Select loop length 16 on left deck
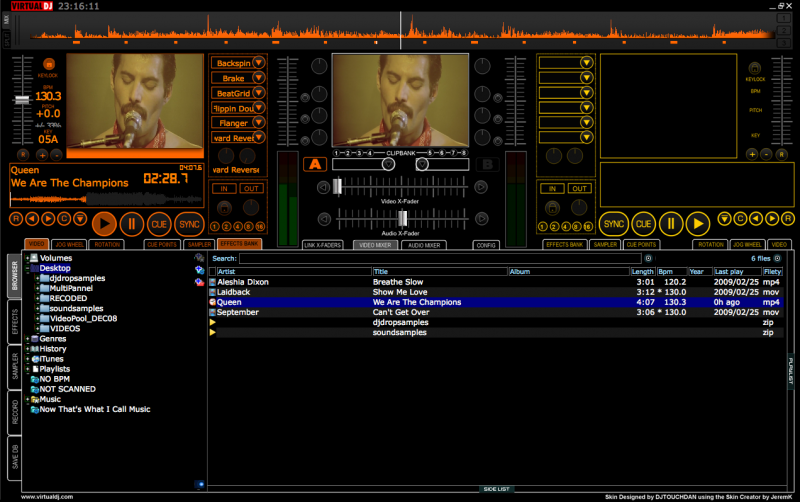Image resolution: width=800 pixels, height=502 pixels. (x=260, y=227)
